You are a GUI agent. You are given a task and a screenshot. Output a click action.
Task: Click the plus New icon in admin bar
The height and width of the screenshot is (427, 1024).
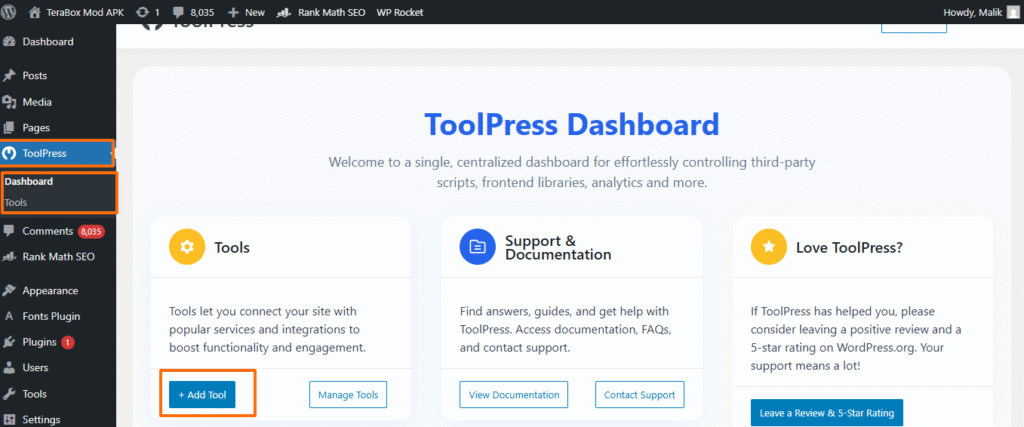233,12
